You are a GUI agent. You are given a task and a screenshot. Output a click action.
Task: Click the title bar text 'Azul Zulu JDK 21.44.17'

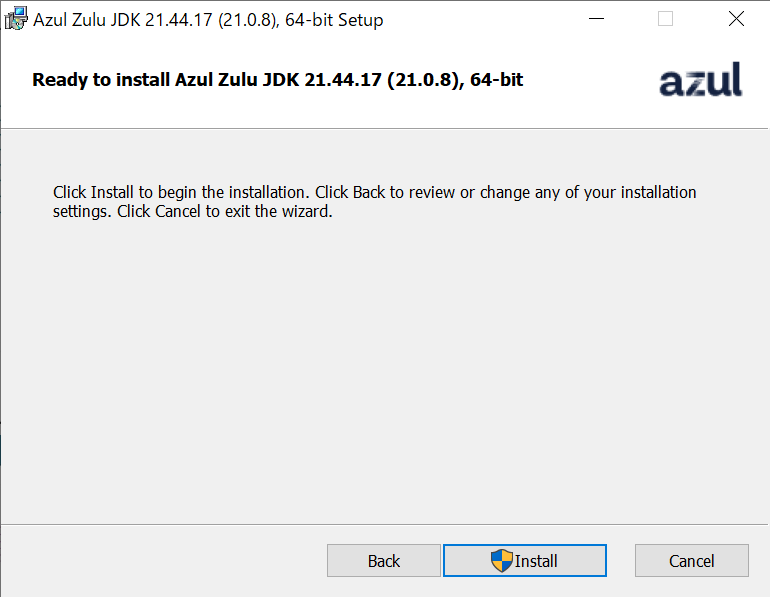pyautogui.click(x=122, y=20)
